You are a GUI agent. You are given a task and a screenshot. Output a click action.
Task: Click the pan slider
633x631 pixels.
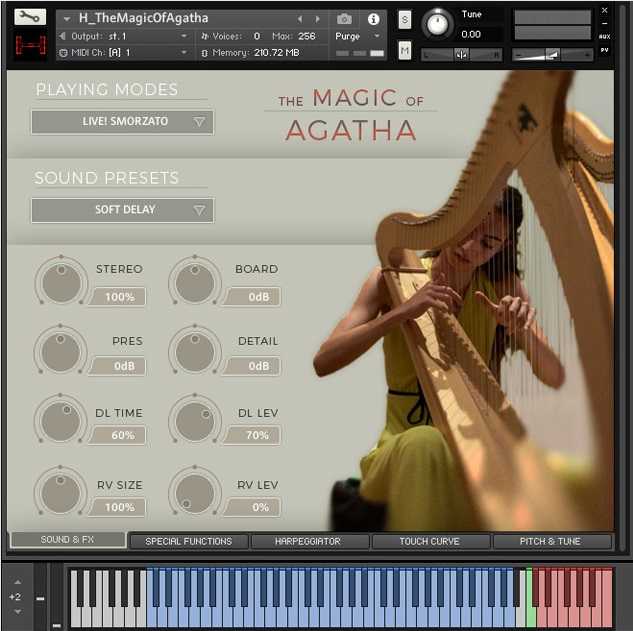click(x=461, y=54)
